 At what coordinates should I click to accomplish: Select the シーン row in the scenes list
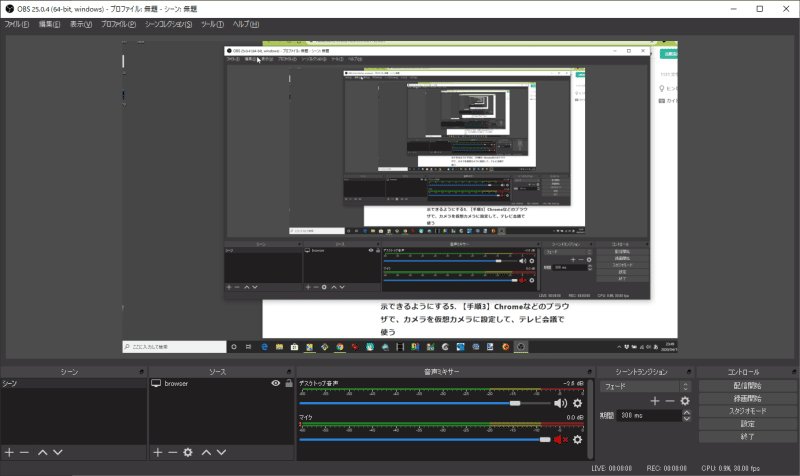[x=73, y=383]
